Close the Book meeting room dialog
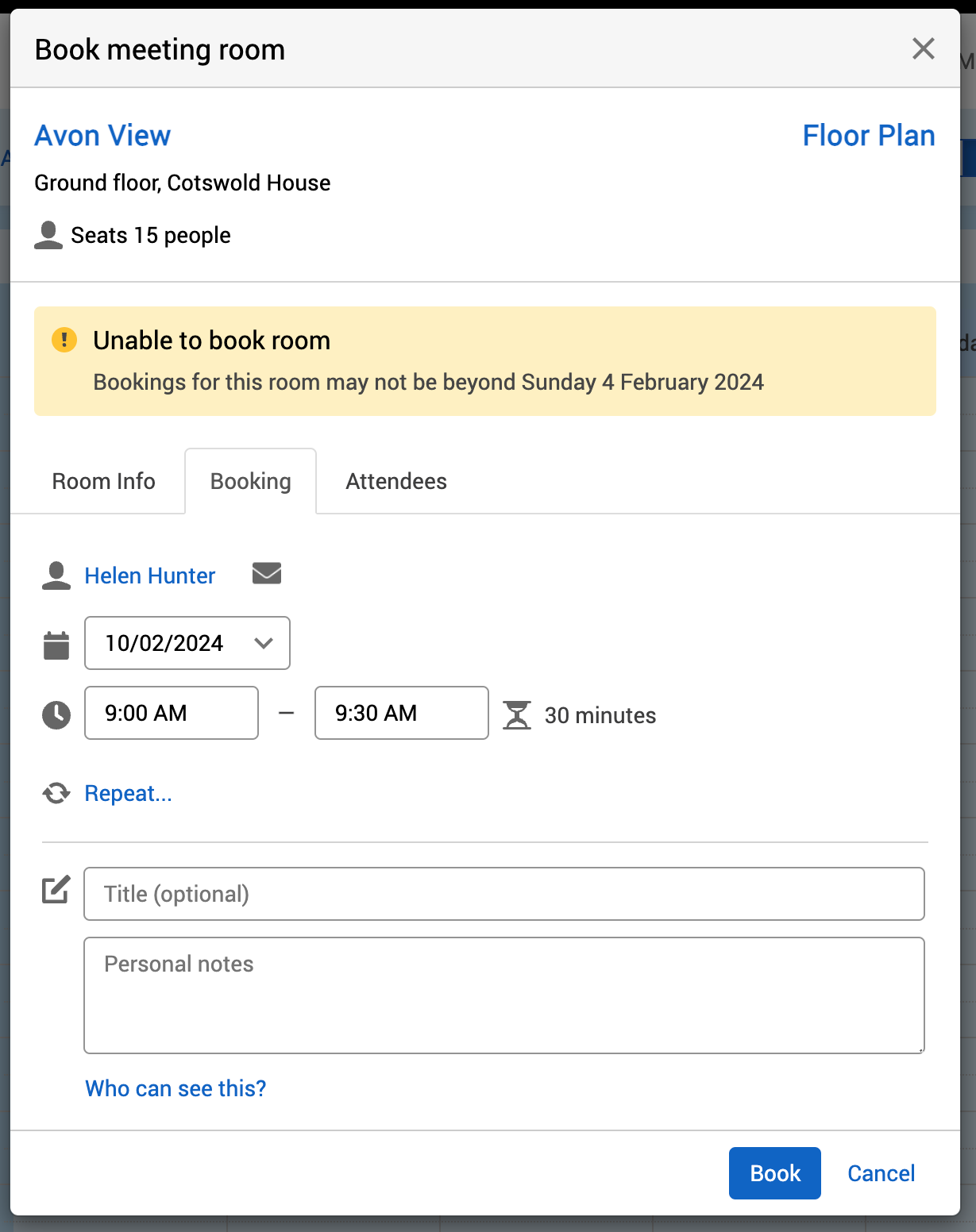The image size is (976, 1232). pyautogui.click(x=923, y=48)
